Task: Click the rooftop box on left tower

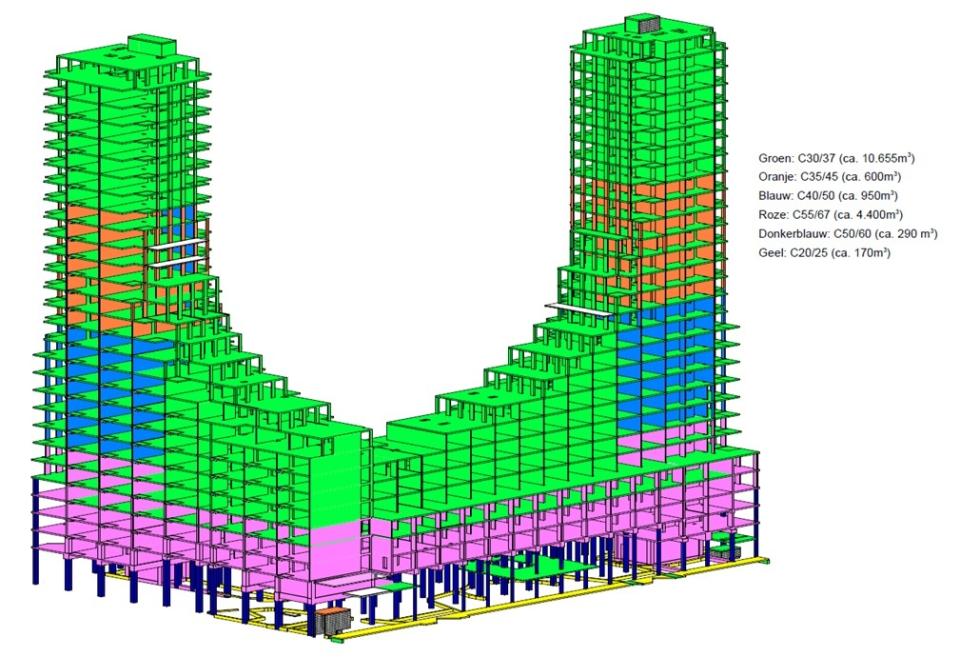Action: (152, 45)
